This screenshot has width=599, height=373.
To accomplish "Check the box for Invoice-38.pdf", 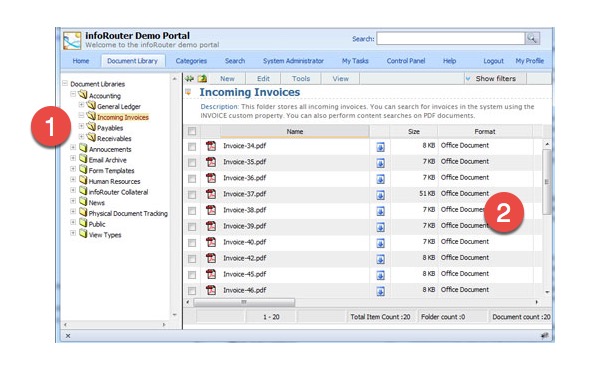I will [x=192, y=211].
